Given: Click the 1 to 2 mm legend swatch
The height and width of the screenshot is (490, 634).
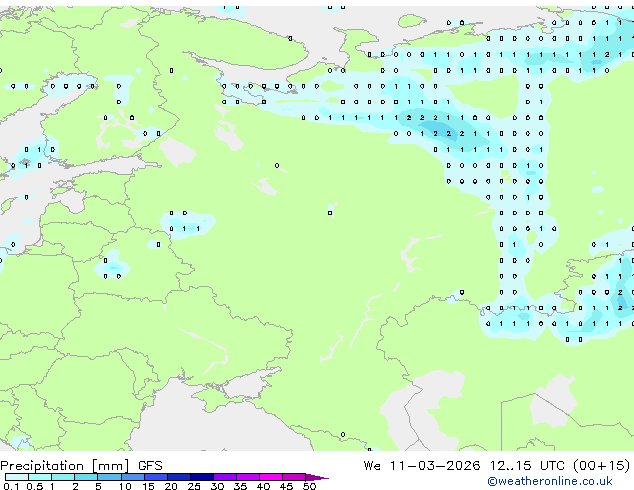Looking at the screenshot, I should [63, 477].
